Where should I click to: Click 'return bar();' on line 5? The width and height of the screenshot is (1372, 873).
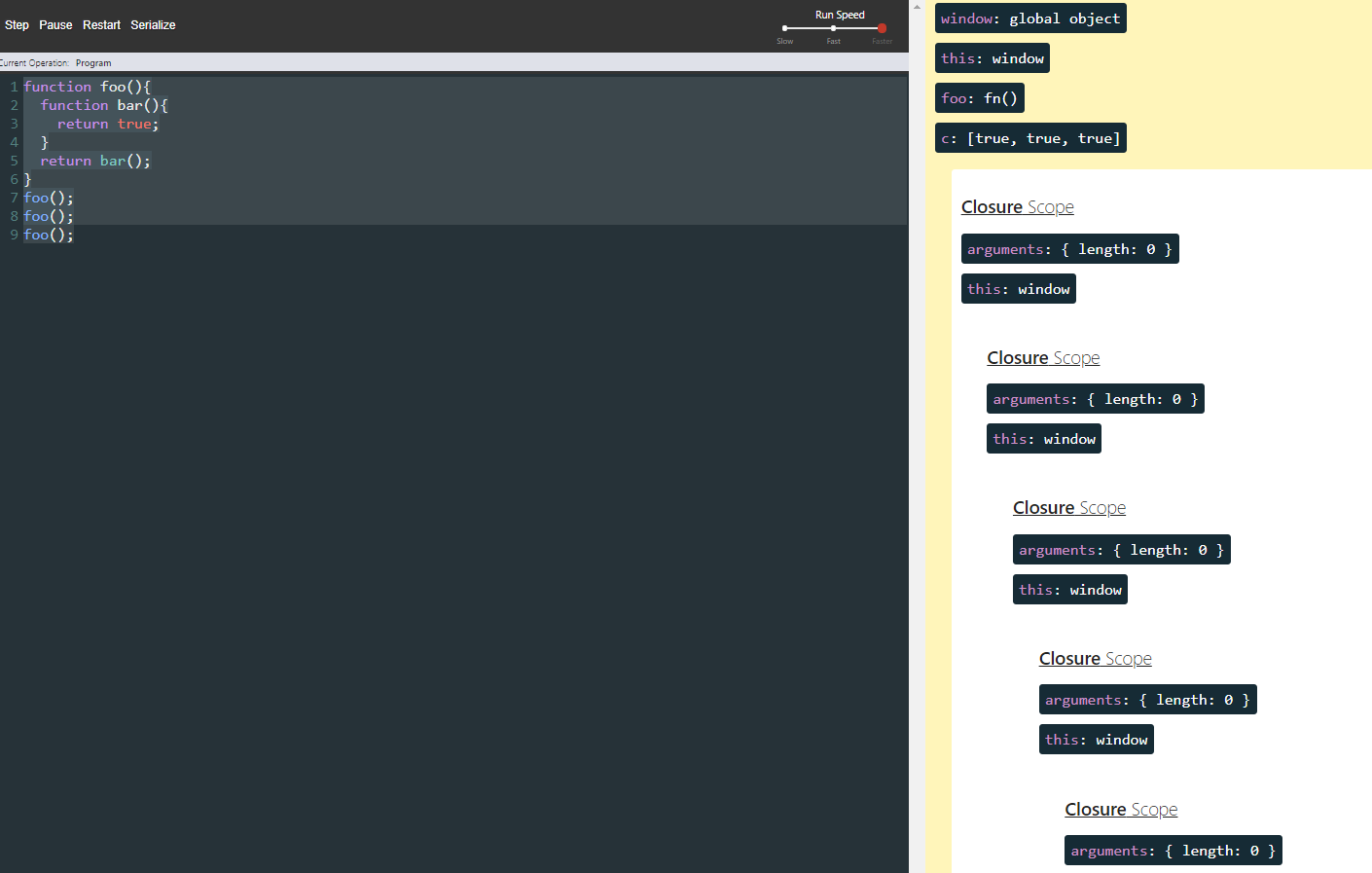[x=95, y=161]
